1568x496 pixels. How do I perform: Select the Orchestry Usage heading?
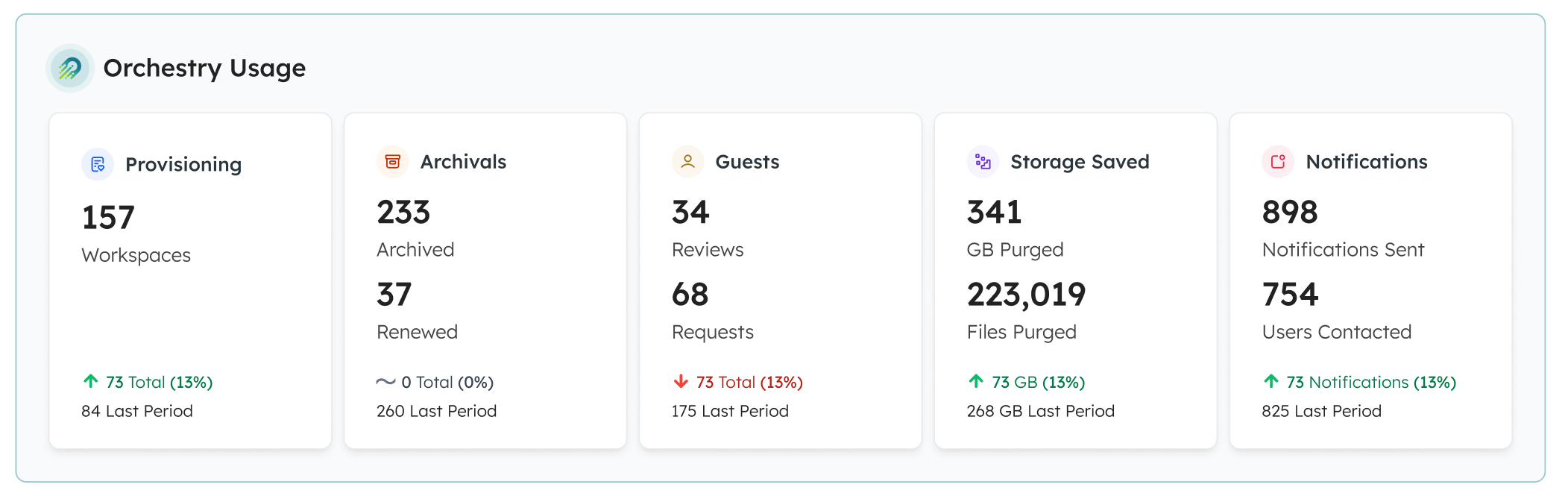[204, 68]
